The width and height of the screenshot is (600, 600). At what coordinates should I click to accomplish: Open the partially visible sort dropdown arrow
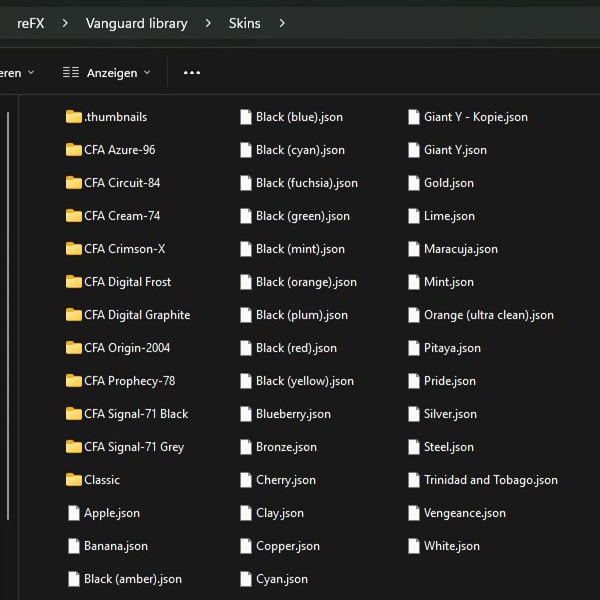[x=31, y=72]
